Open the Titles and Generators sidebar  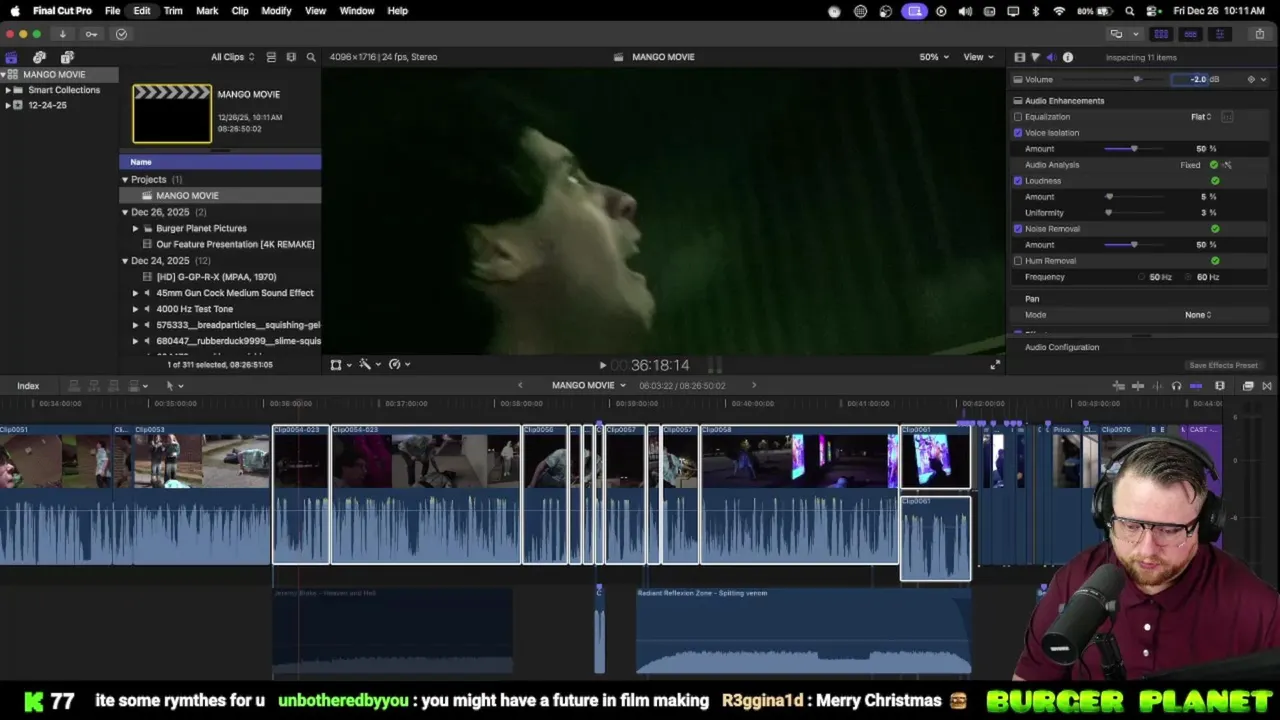click(67, 57)
